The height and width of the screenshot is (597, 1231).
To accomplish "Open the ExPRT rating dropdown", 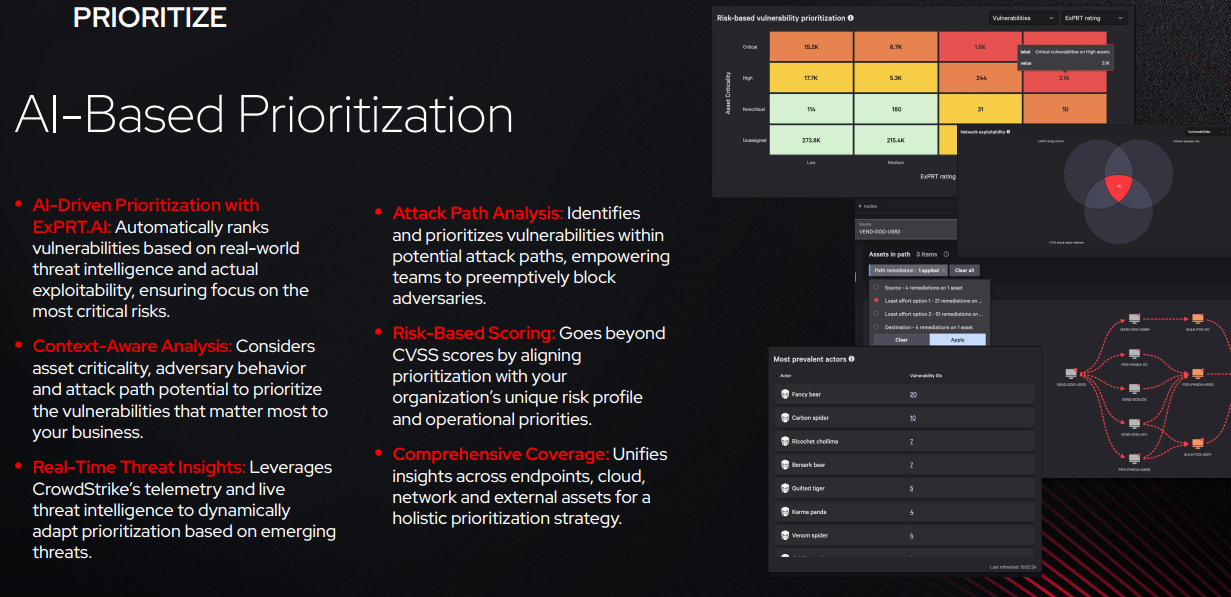I will 1095,18.
